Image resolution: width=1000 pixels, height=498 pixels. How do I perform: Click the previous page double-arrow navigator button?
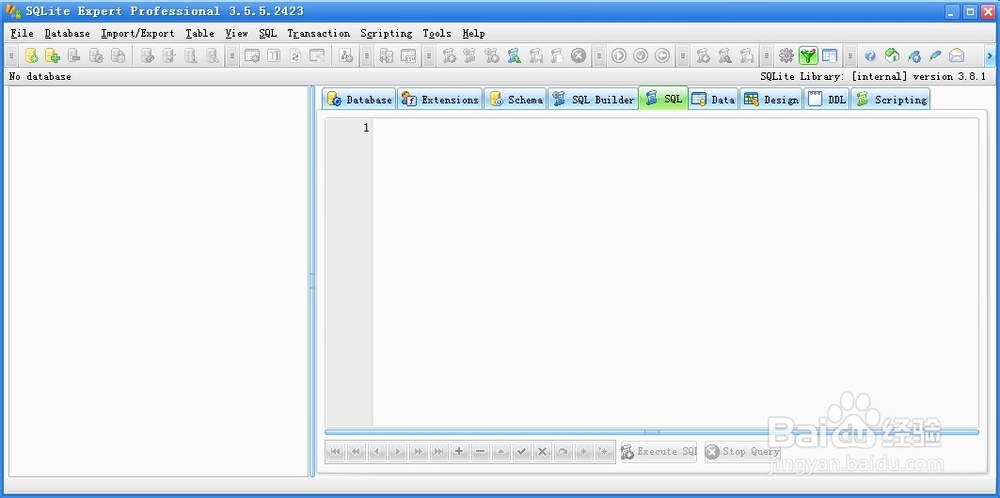click(x=356, y=451)
